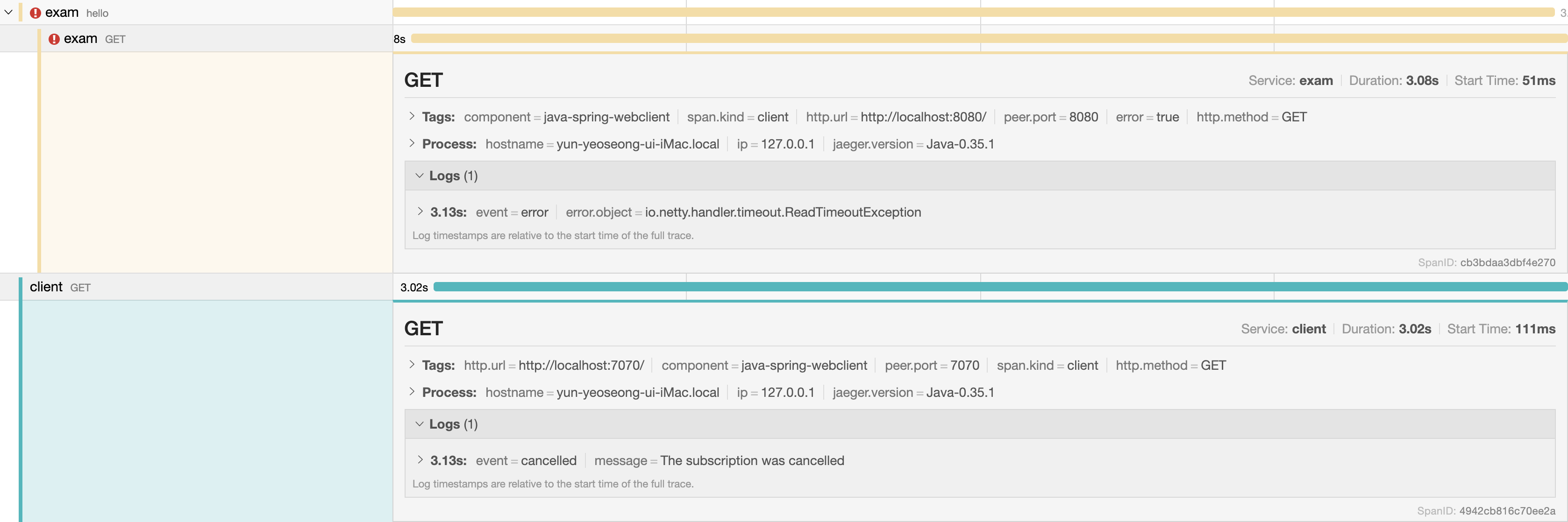Viewport: 1568px width, 522px height.
Task: Click event = error in exam log
Action: (x=512, y=212)
